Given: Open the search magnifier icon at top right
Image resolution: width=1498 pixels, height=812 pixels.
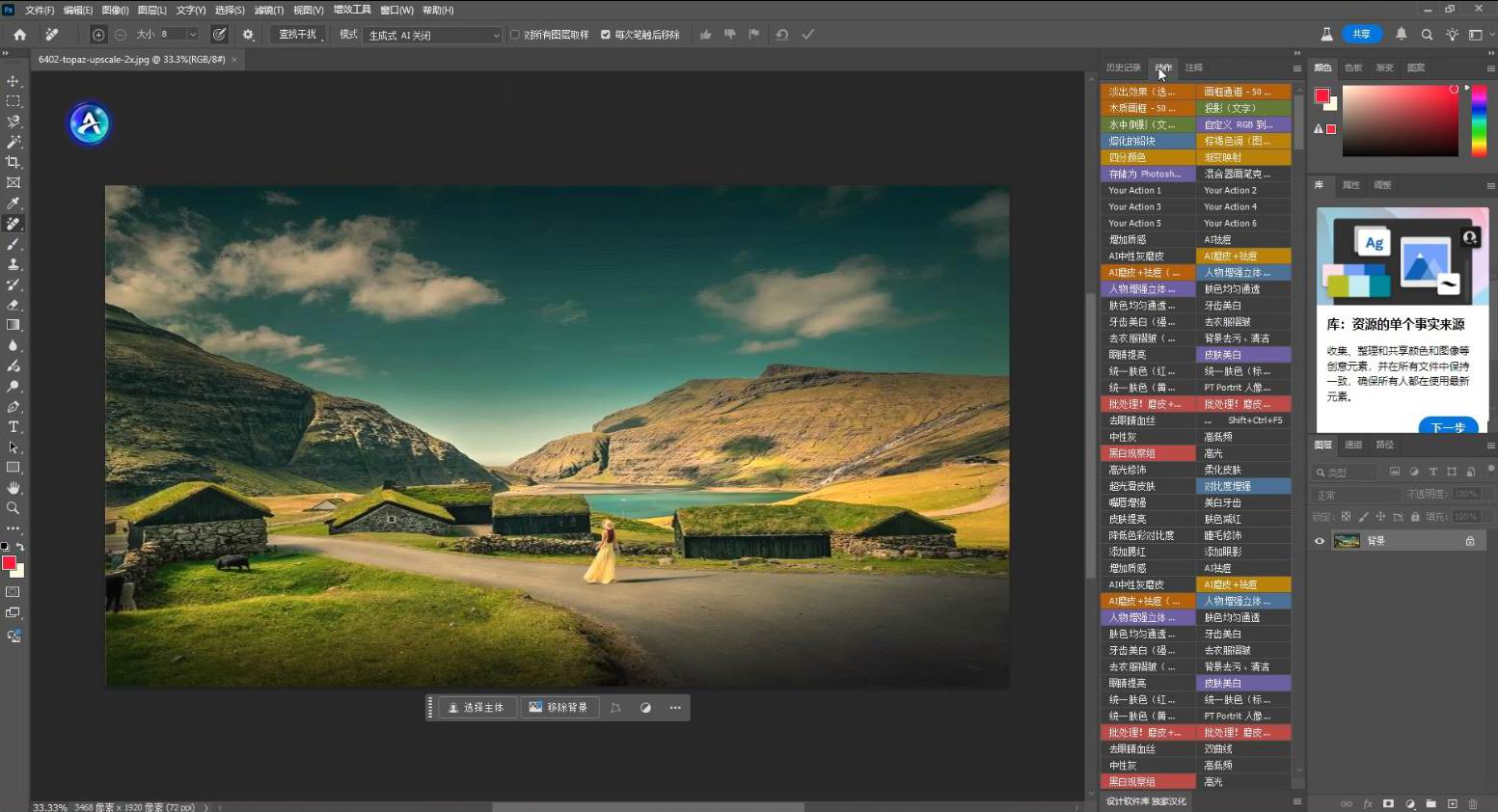Looking at the screenshot, I should point(1427,35).
